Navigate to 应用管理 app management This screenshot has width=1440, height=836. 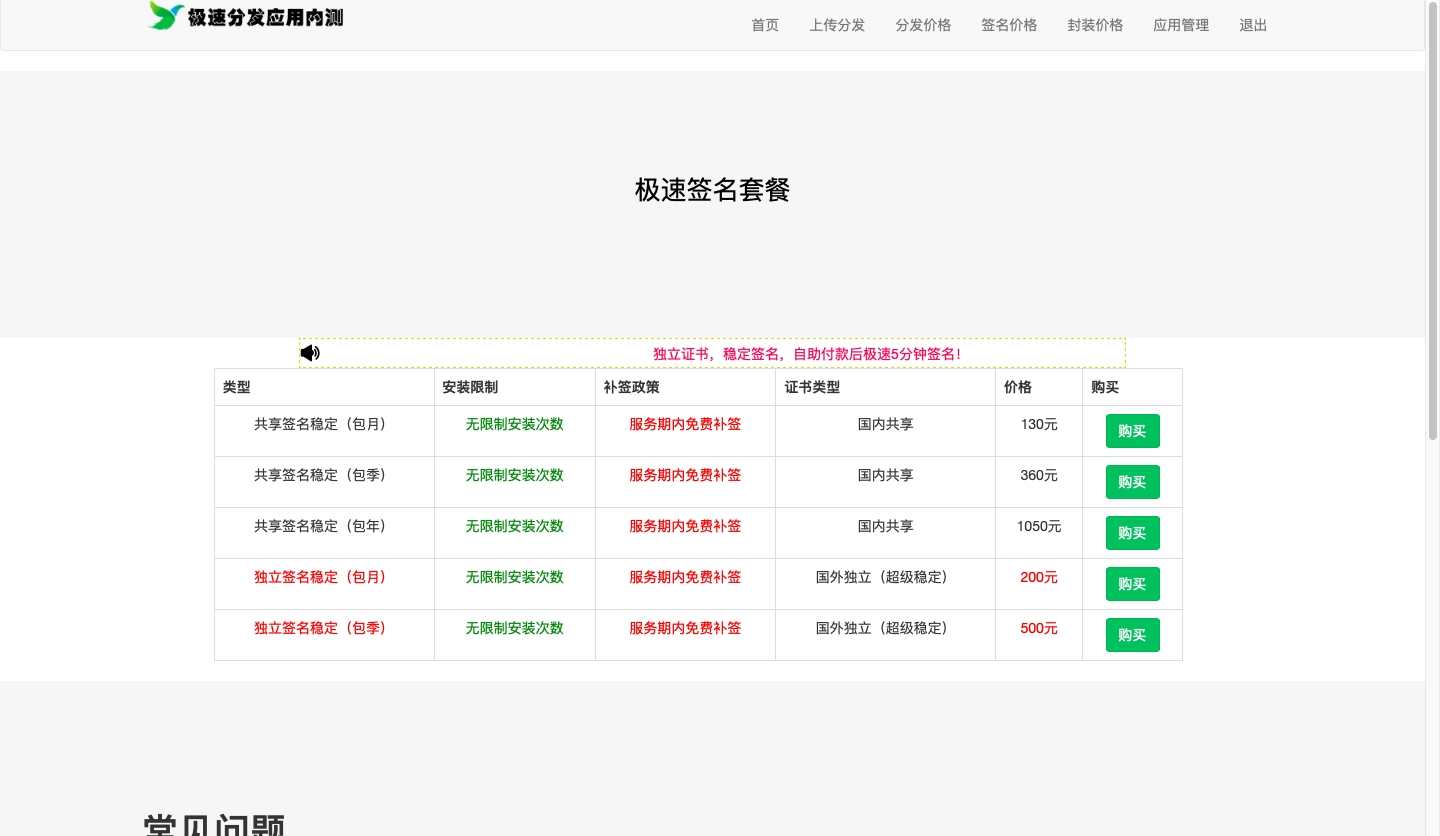[x=1181, y=25]
